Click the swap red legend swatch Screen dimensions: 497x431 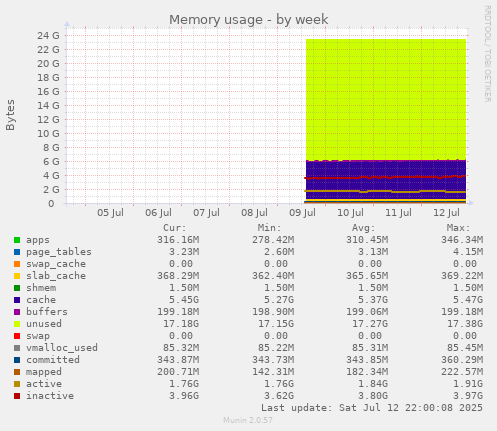(x=17, y=336)
